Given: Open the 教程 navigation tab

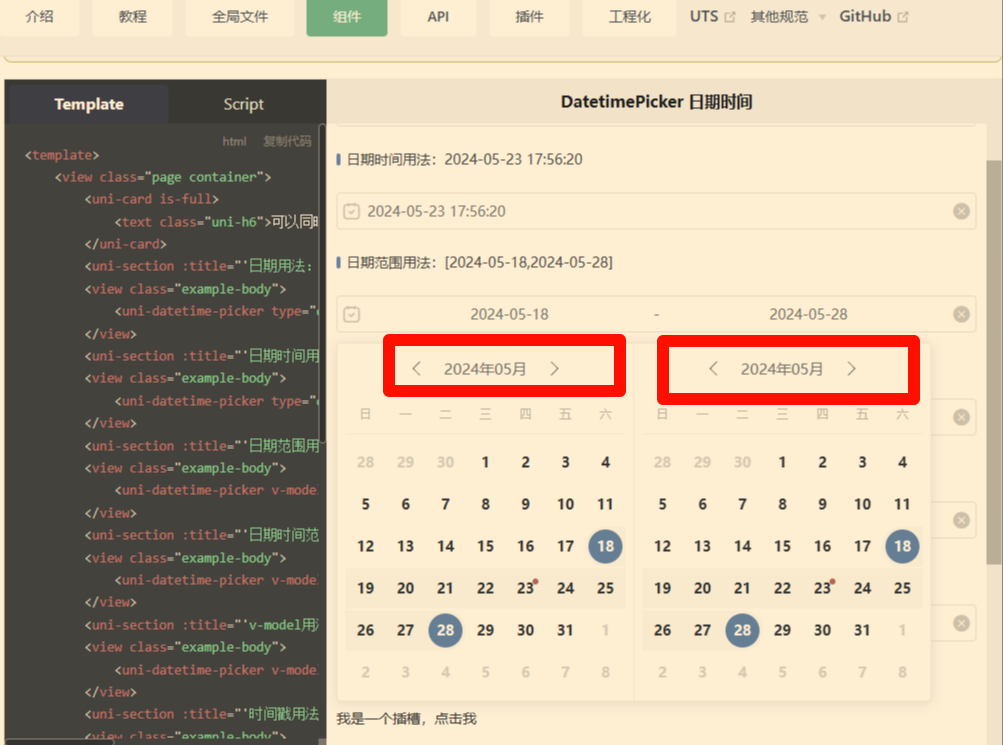Looking at the screenshot, I should point(132,17).
